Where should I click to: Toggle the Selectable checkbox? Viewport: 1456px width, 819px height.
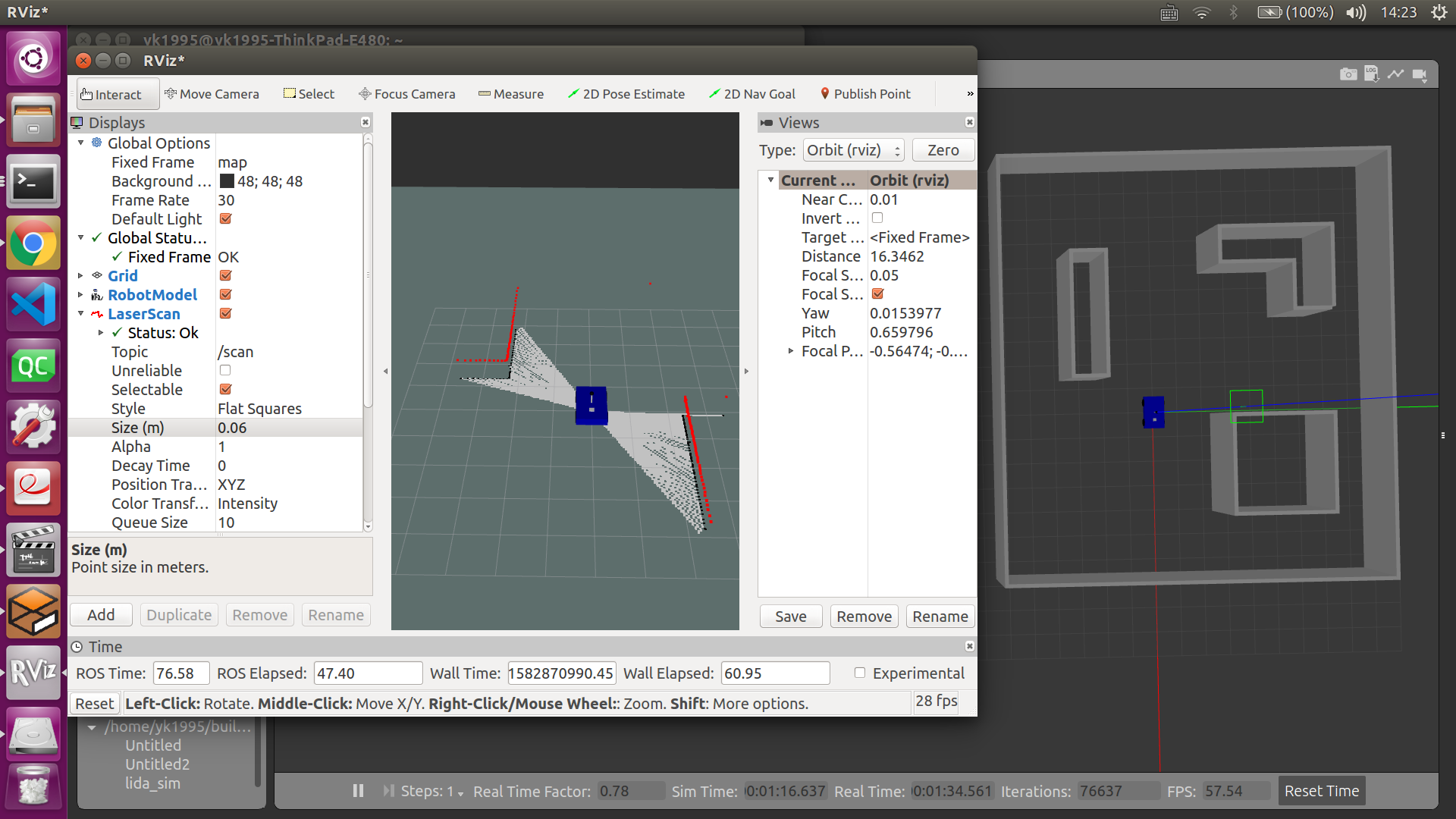tap(225, 390)
